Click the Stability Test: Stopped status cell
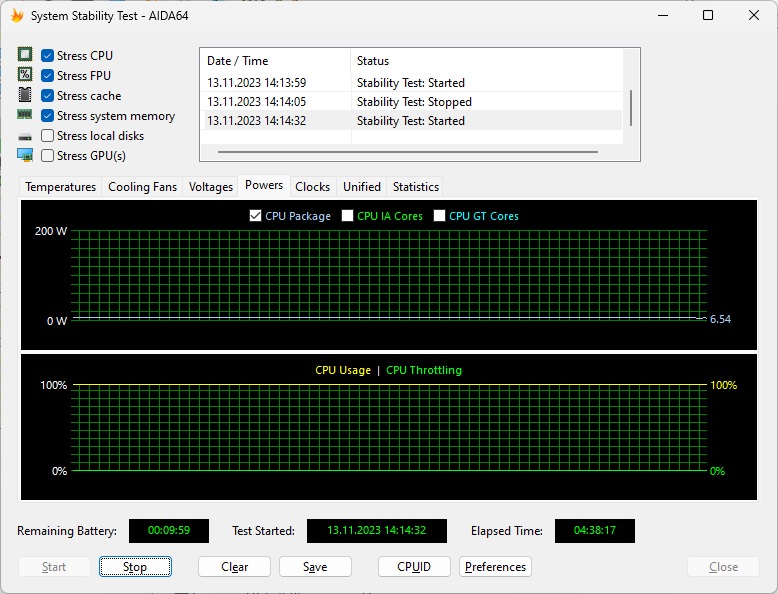Image resolution: width=778 pixels, height=594 pixels. coord(414,102)
